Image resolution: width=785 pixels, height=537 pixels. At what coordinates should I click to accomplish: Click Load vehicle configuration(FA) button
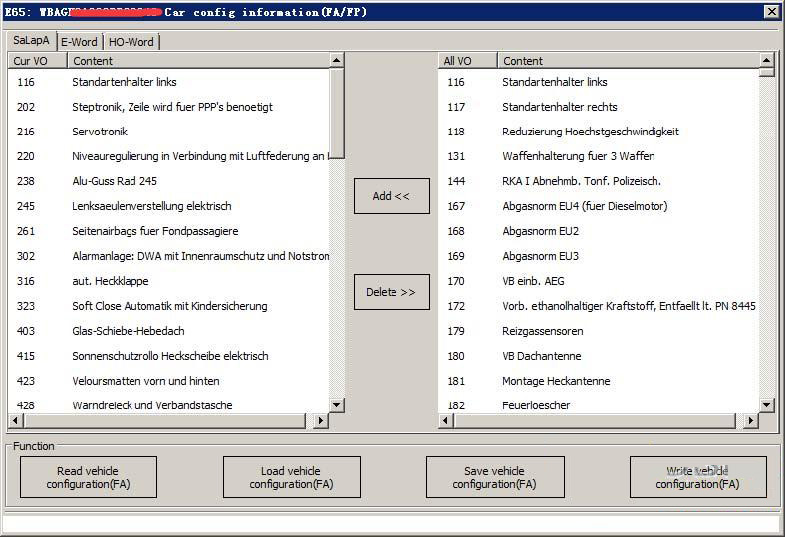pos(291,477)
